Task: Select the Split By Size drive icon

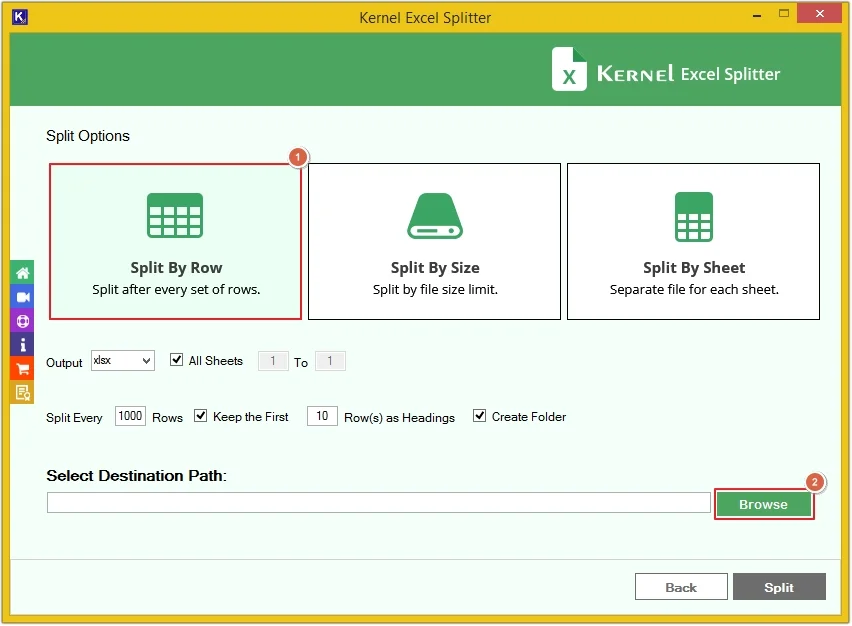Action: click(x=435, y=216)
